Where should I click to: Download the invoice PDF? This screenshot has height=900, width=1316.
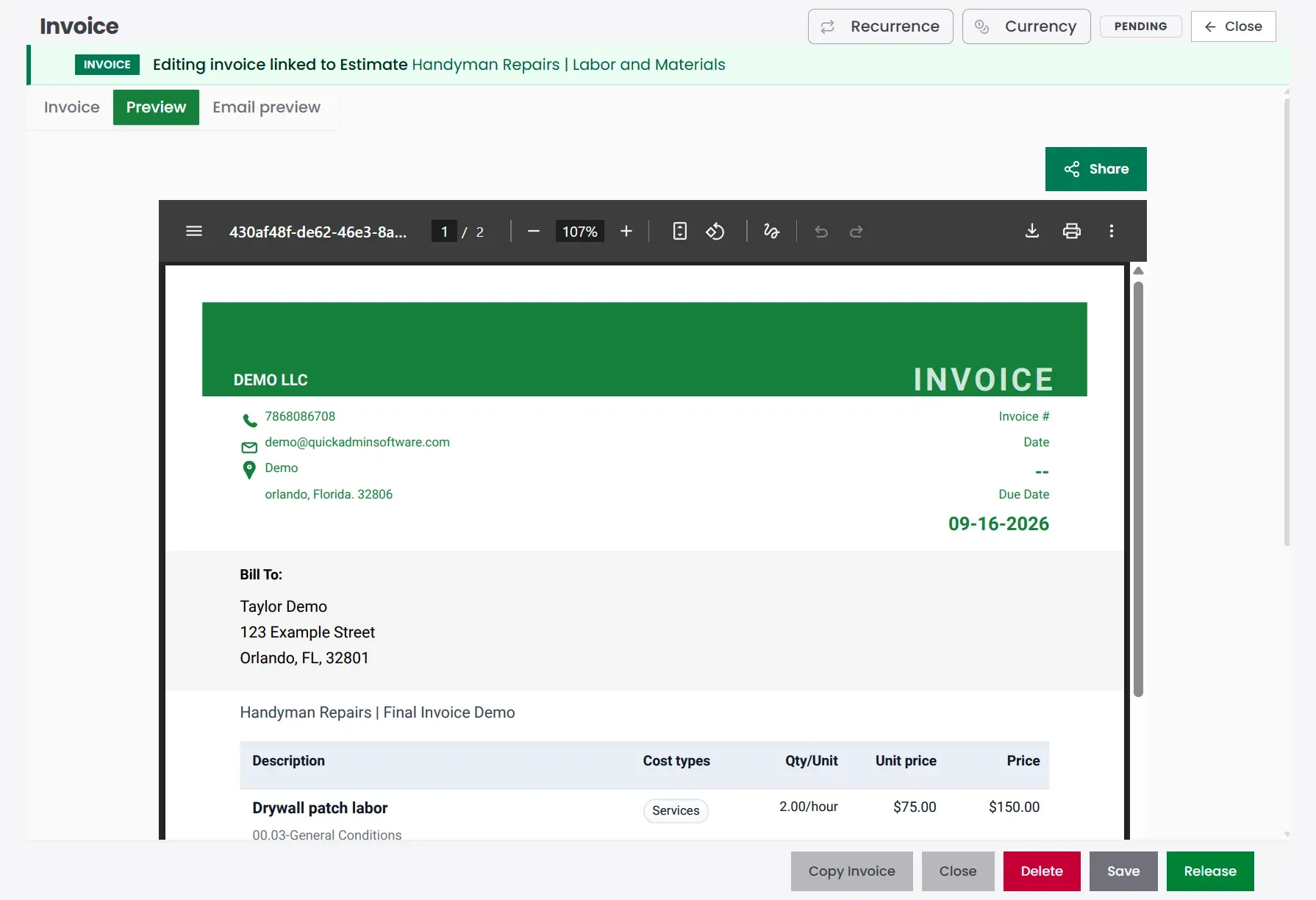pyautogui.click(x=1032, y=232)
